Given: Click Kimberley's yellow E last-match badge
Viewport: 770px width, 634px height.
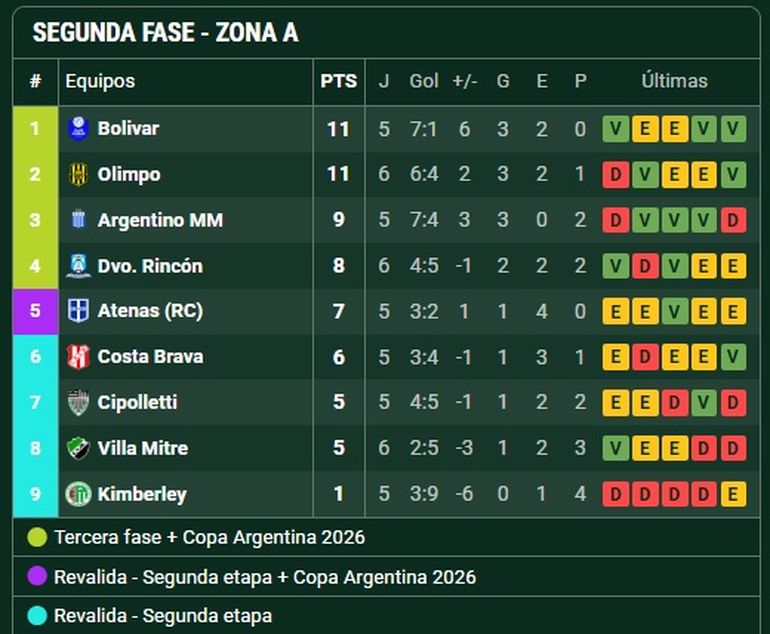Looking at the screenshot, I should click(x=733, y=494).
